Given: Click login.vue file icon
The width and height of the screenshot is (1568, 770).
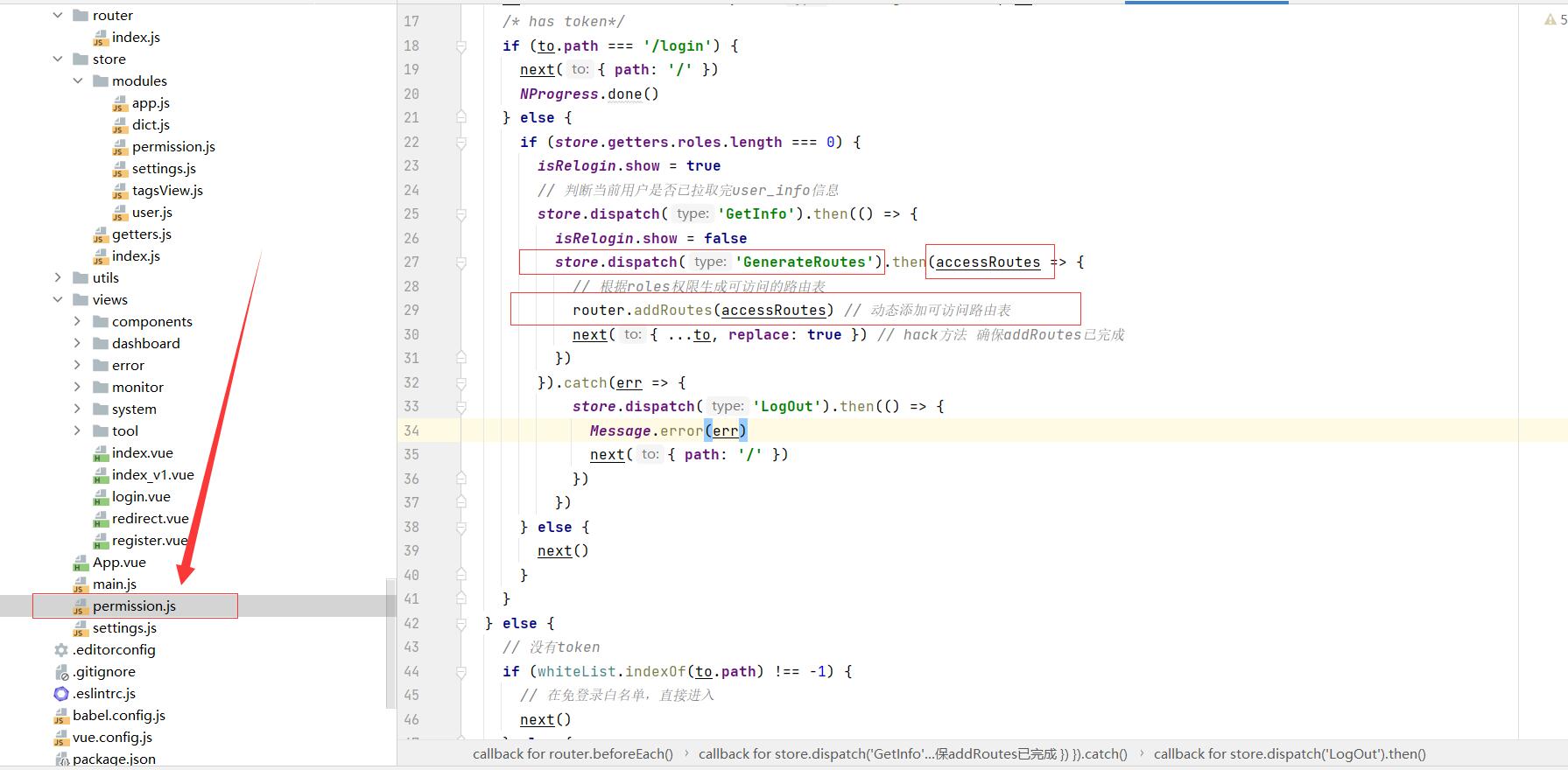Looking at the screenshot, I should (101, 497).
